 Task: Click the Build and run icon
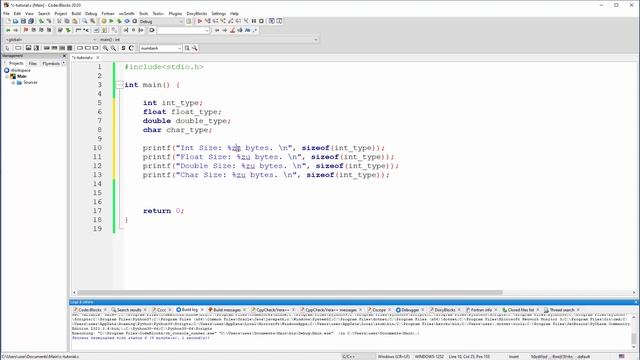[119, 21]
